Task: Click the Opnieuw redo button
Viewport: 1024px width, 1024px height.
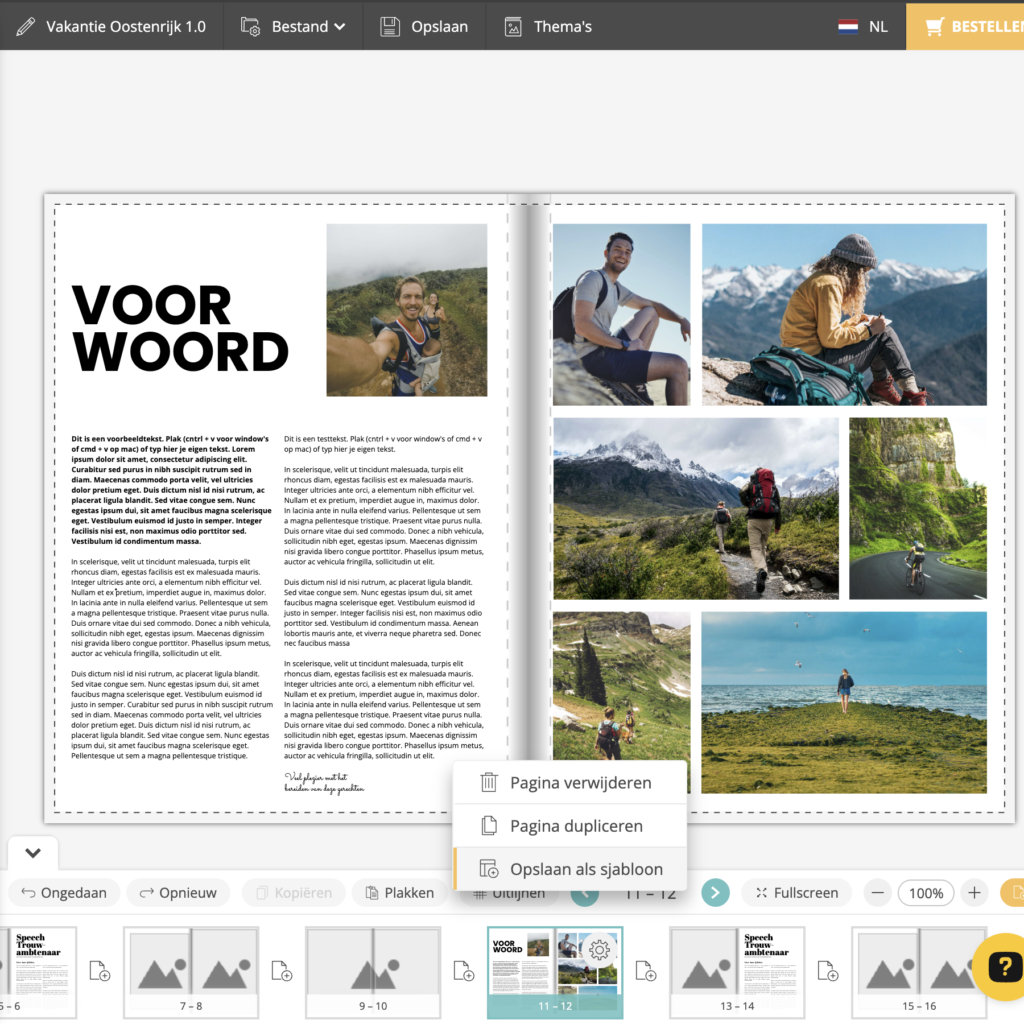Action: 178,893
